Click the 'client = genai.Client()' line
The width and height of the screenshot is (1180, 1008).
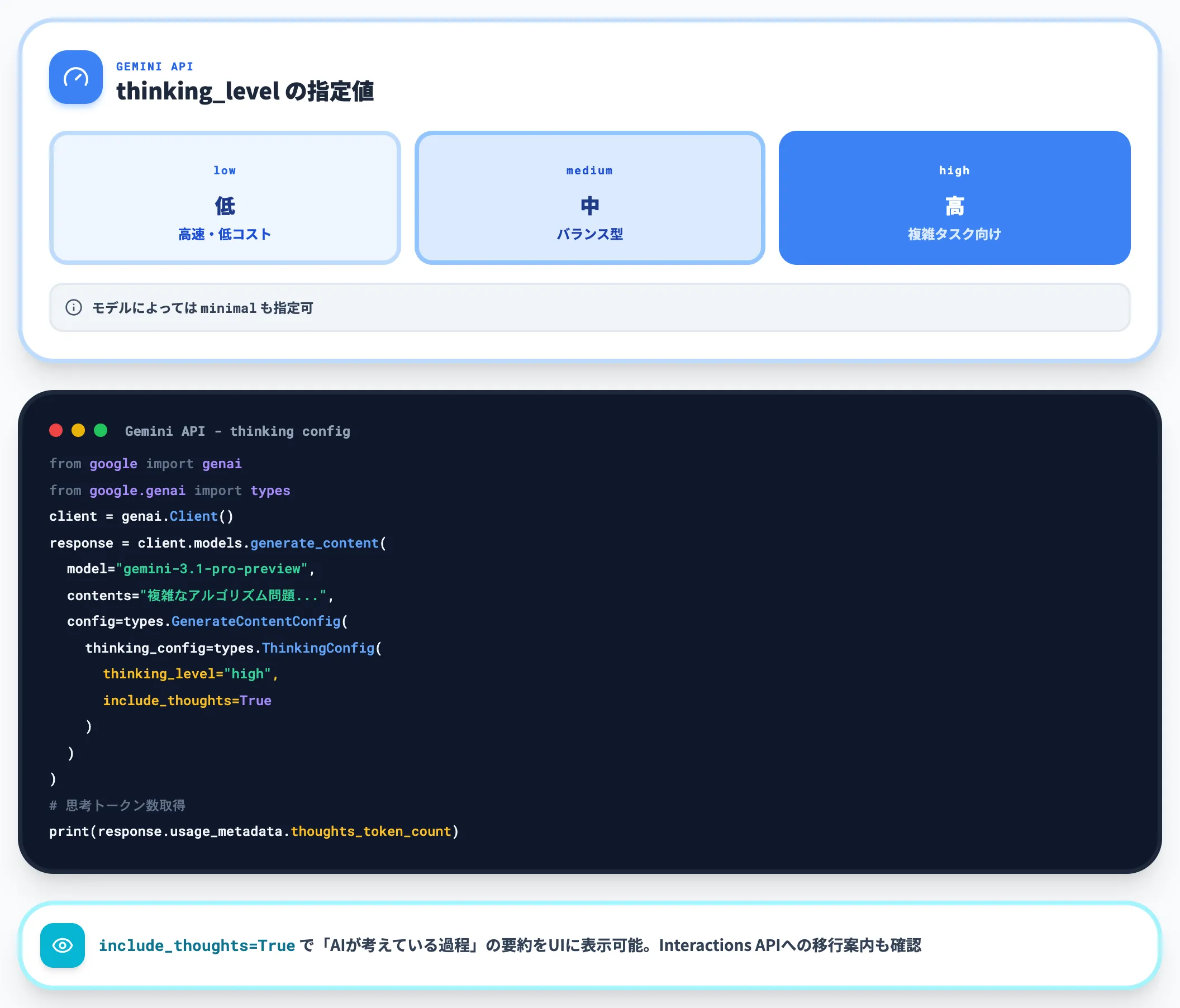pyautogui.click(x=141, y=516)
